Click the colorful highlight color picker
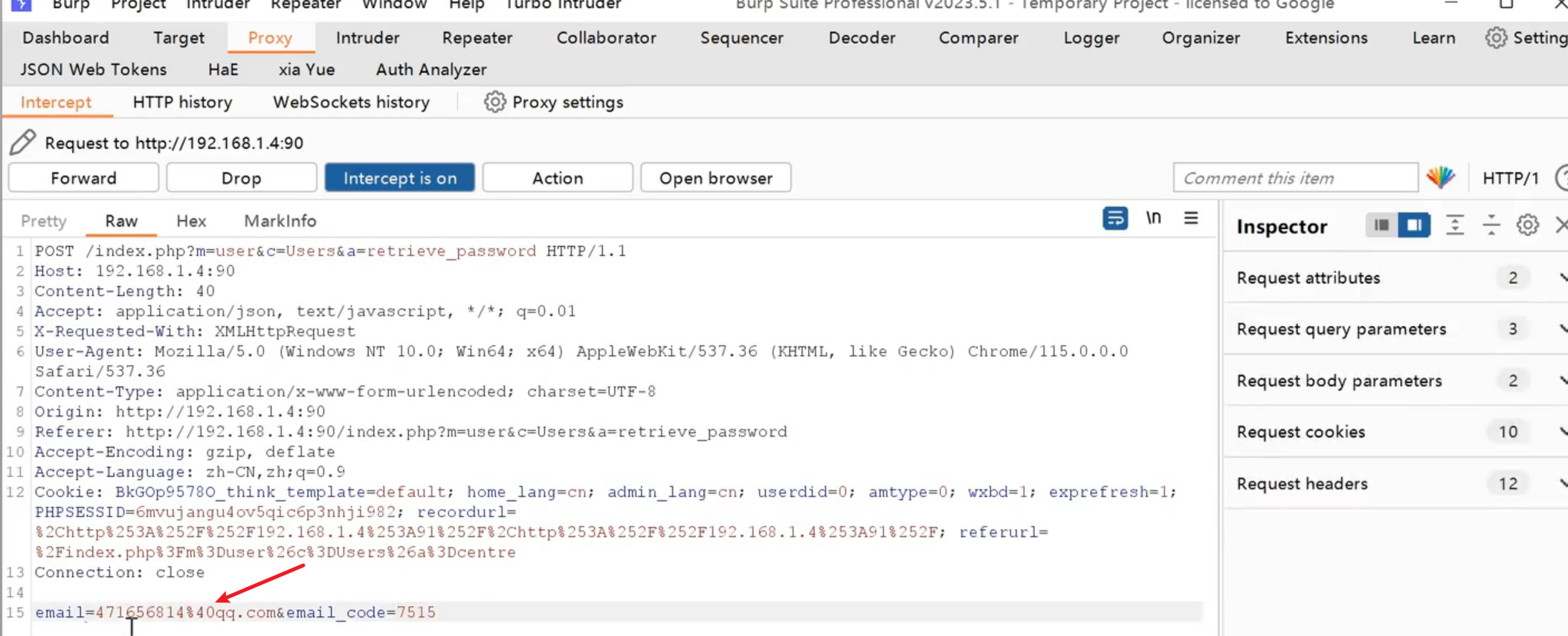 coord(1440,178)
